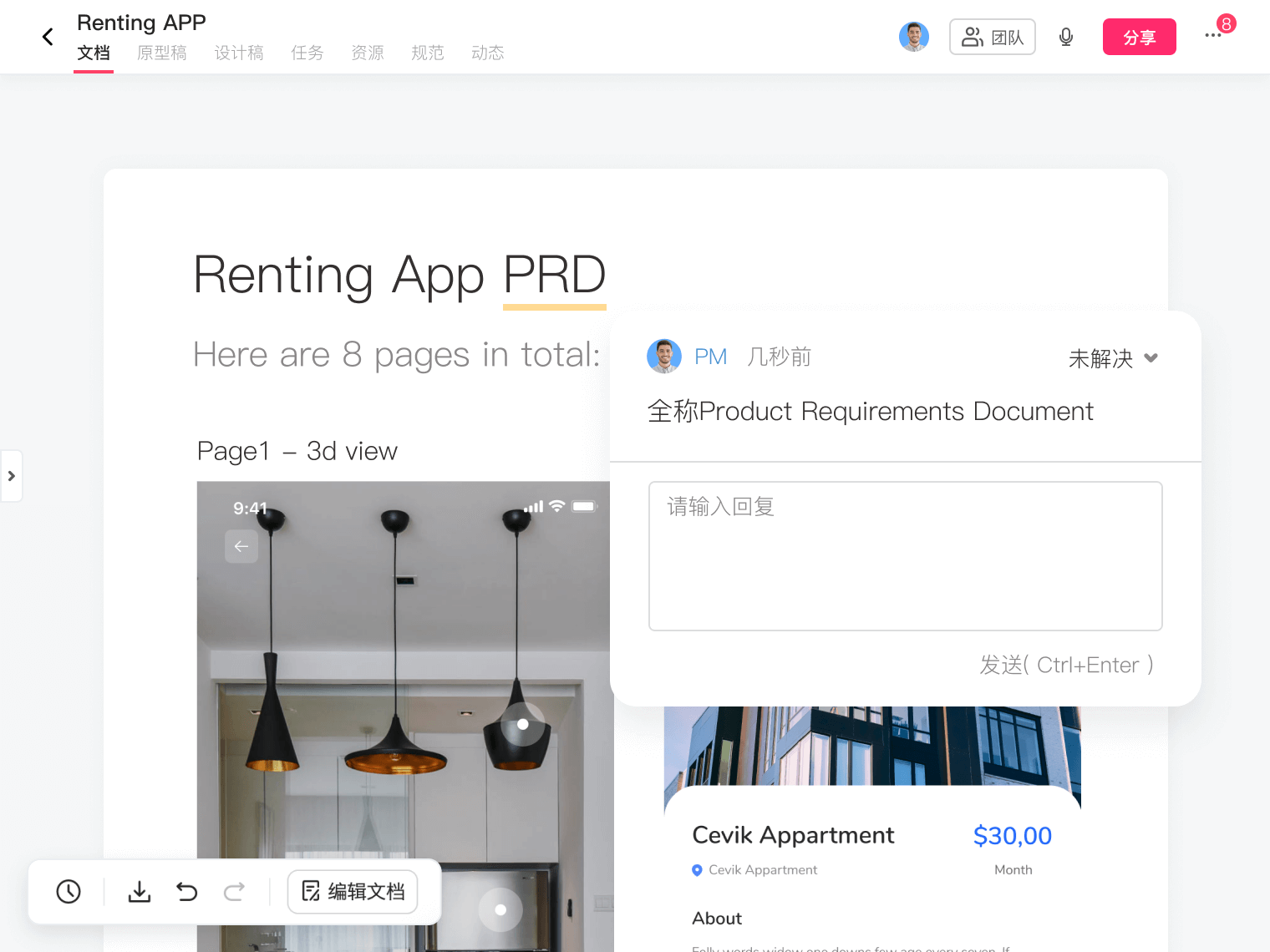The image size is (1270, 952).
Task: Click the PM avatar in comment
Action: (664, 357)
